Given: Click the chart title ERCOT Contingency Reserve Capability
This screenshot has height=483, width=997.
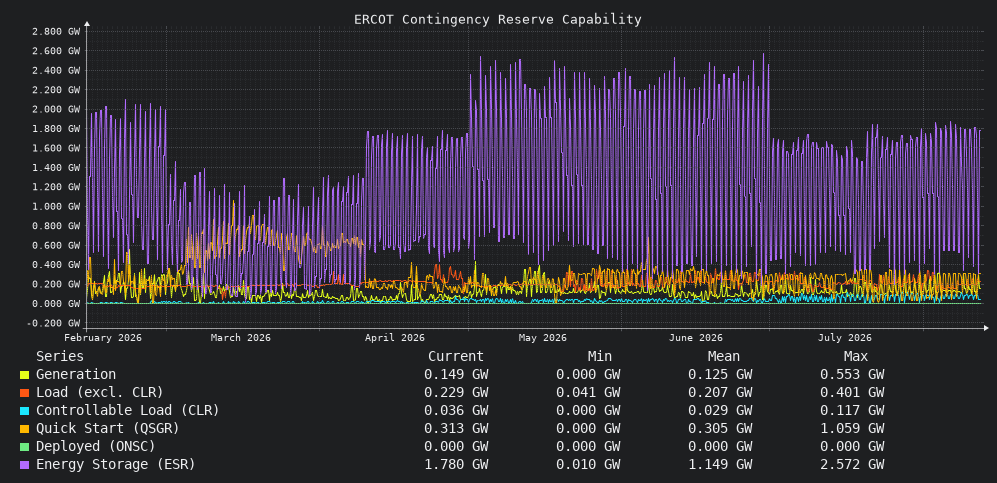Looking at the screenshot, I should (498, 20).
